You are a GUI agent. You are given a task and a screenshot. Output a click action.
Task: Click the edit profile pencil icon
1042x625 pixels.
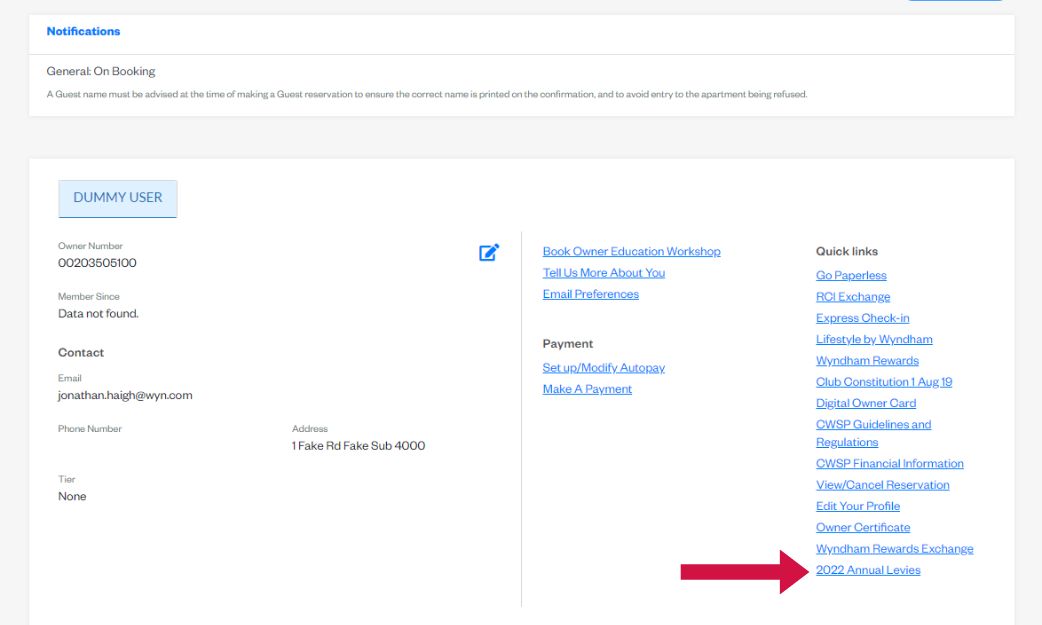489,253
